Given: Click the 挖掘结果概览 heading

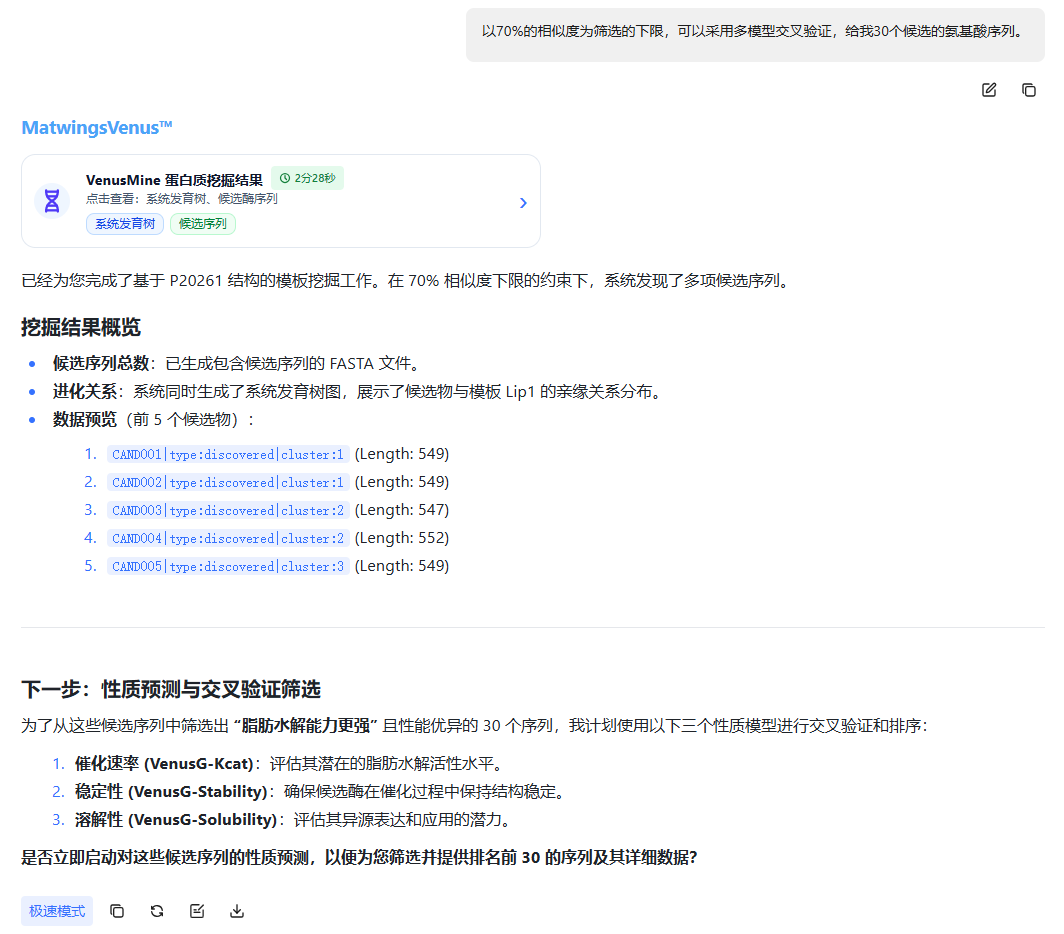Looking at the screenshot, I should tap(81, 327).
